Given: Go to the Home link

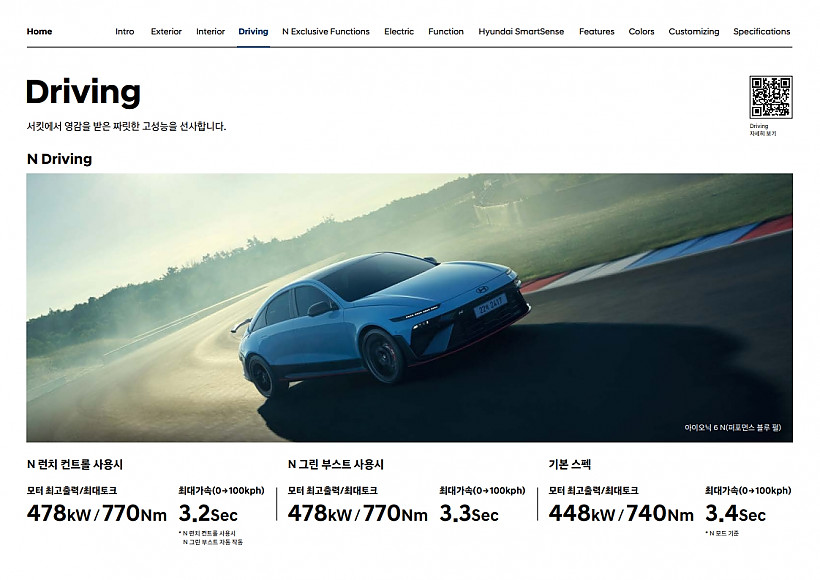Looking at the screenshot, I should click(x=39, y=31).
